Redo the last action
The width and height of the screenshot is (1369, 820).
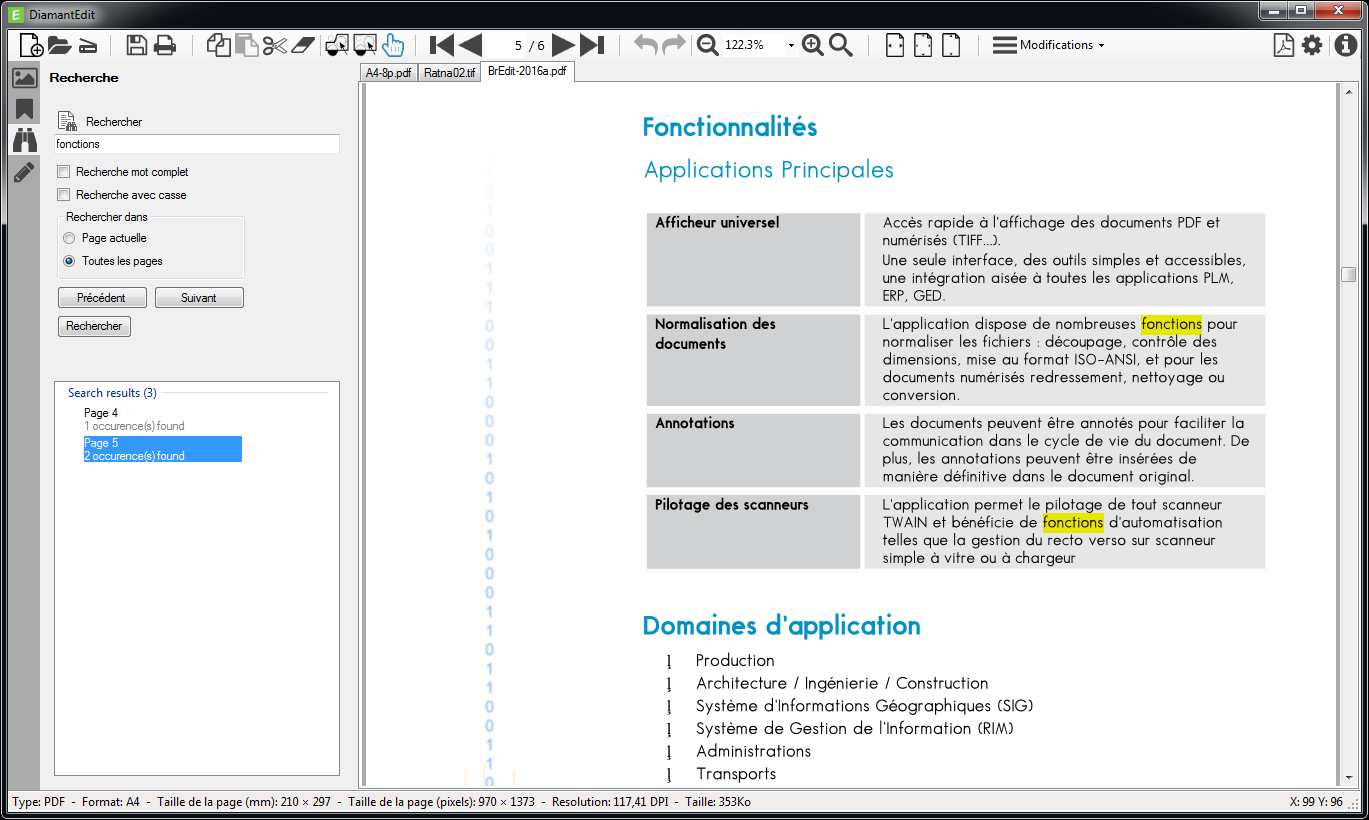(674, 45)
